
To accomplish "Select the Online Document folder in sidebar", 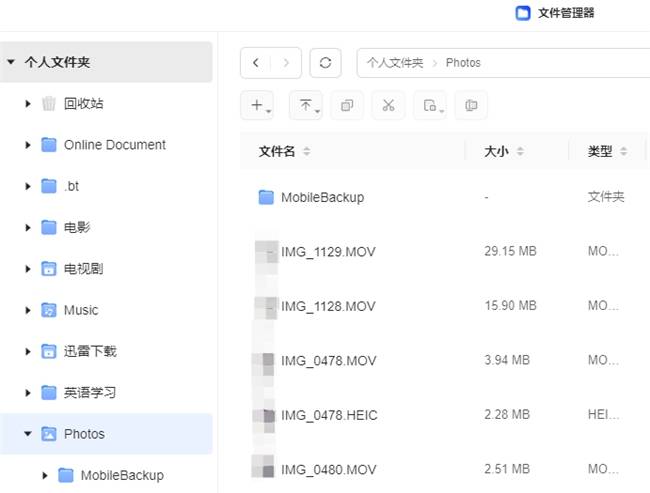I will [x=114, y=145].
